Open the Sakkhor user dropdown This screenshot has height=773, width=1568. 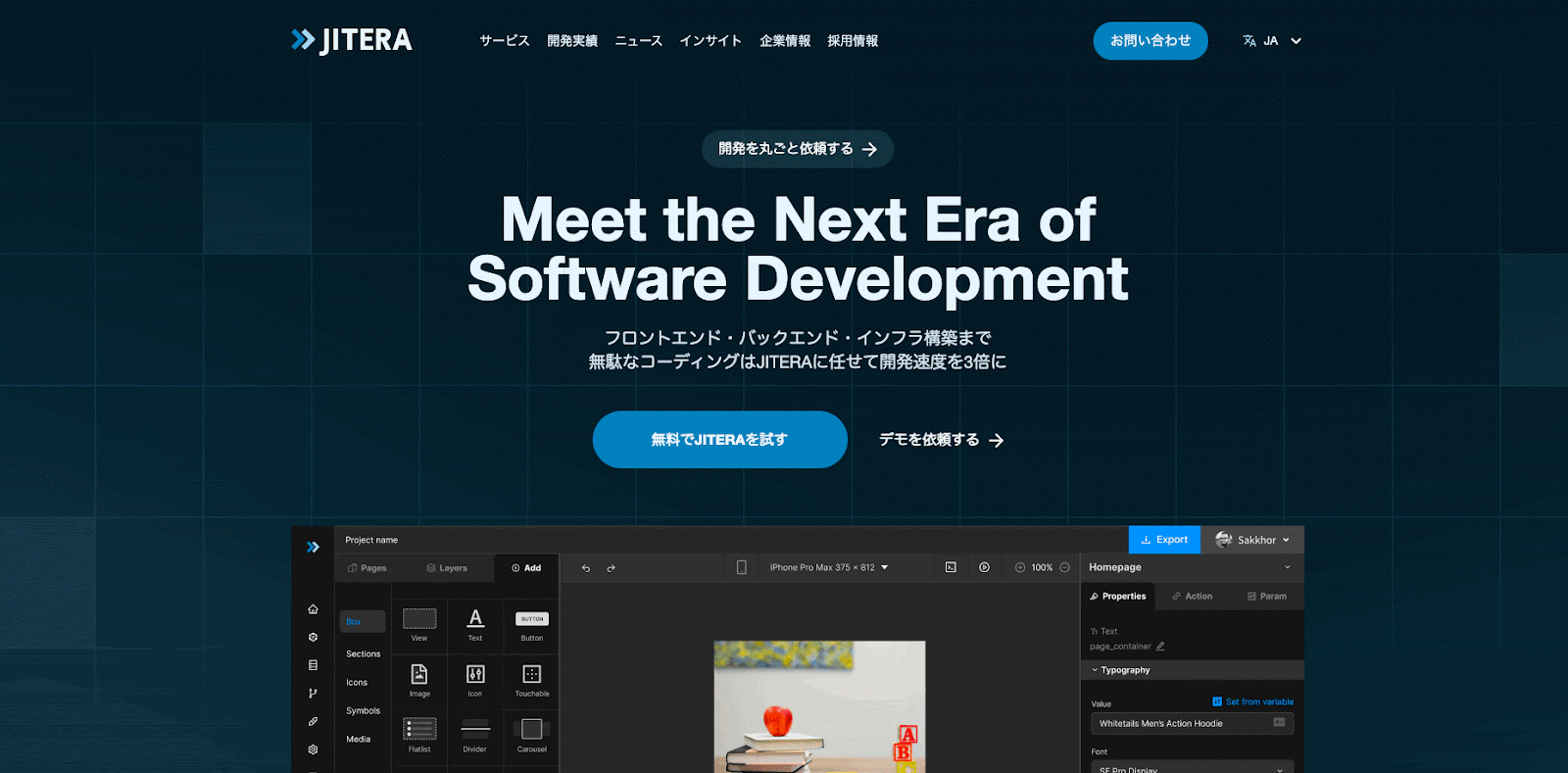tap(1252, 540)
